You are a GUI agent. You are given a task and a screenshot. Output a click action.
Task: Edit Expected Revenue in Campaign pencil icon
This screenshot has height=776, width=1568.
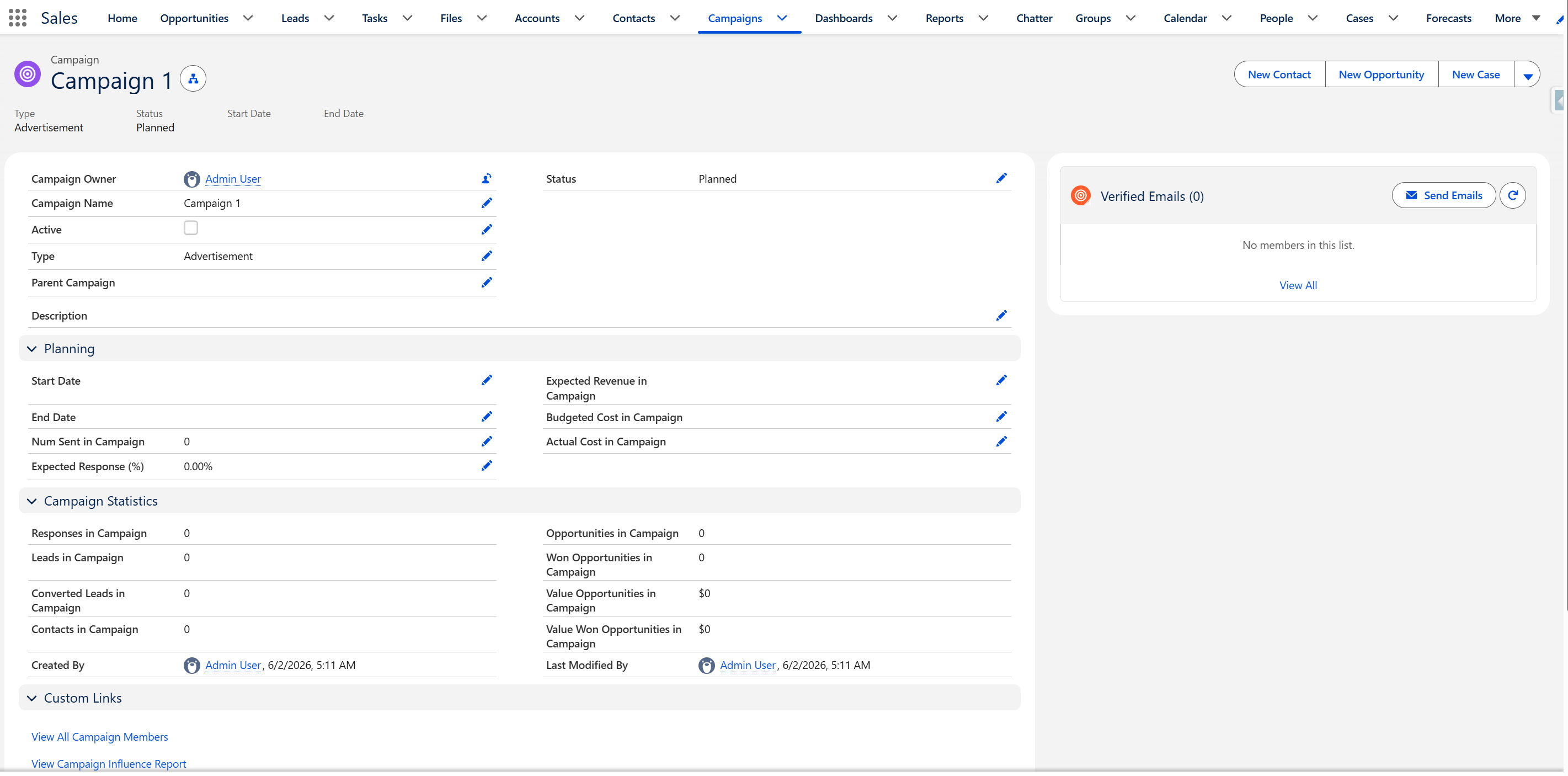tap(1002, 381)
